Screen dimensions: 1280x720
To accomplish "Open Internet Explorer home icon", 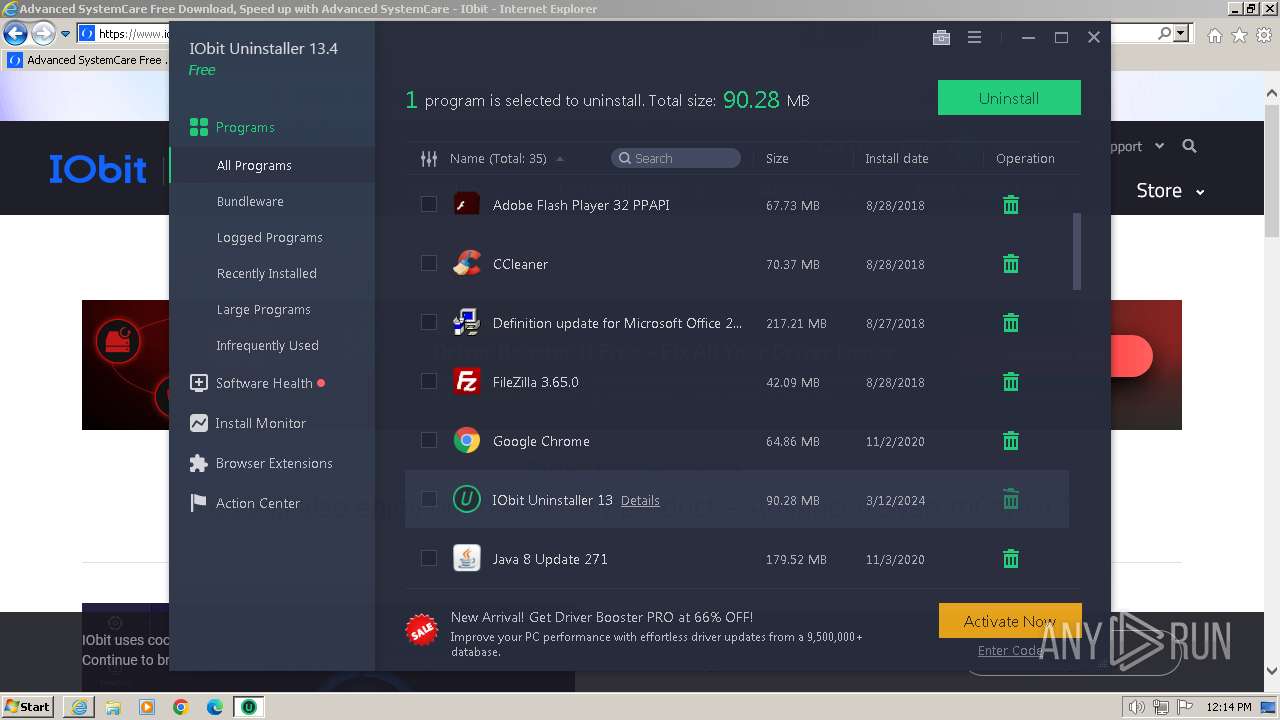I will click(x=1214, y=35).
